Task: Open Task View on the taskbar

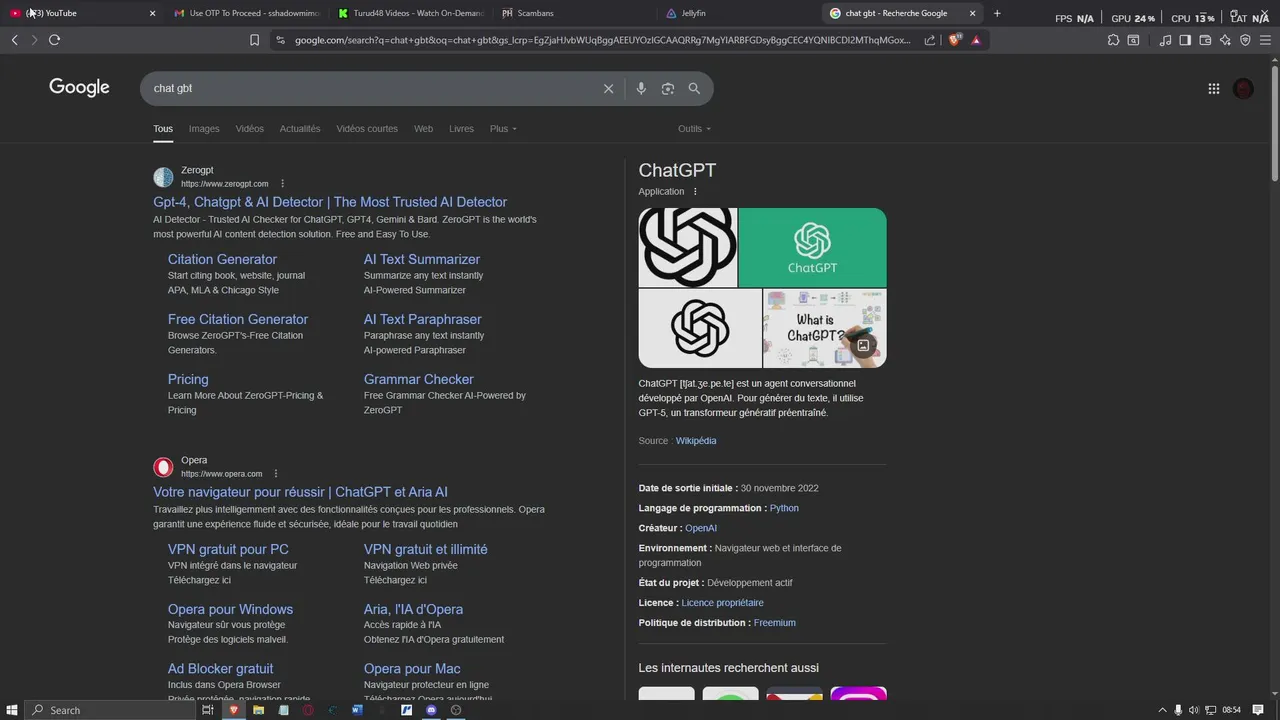Action: [208, 710]
